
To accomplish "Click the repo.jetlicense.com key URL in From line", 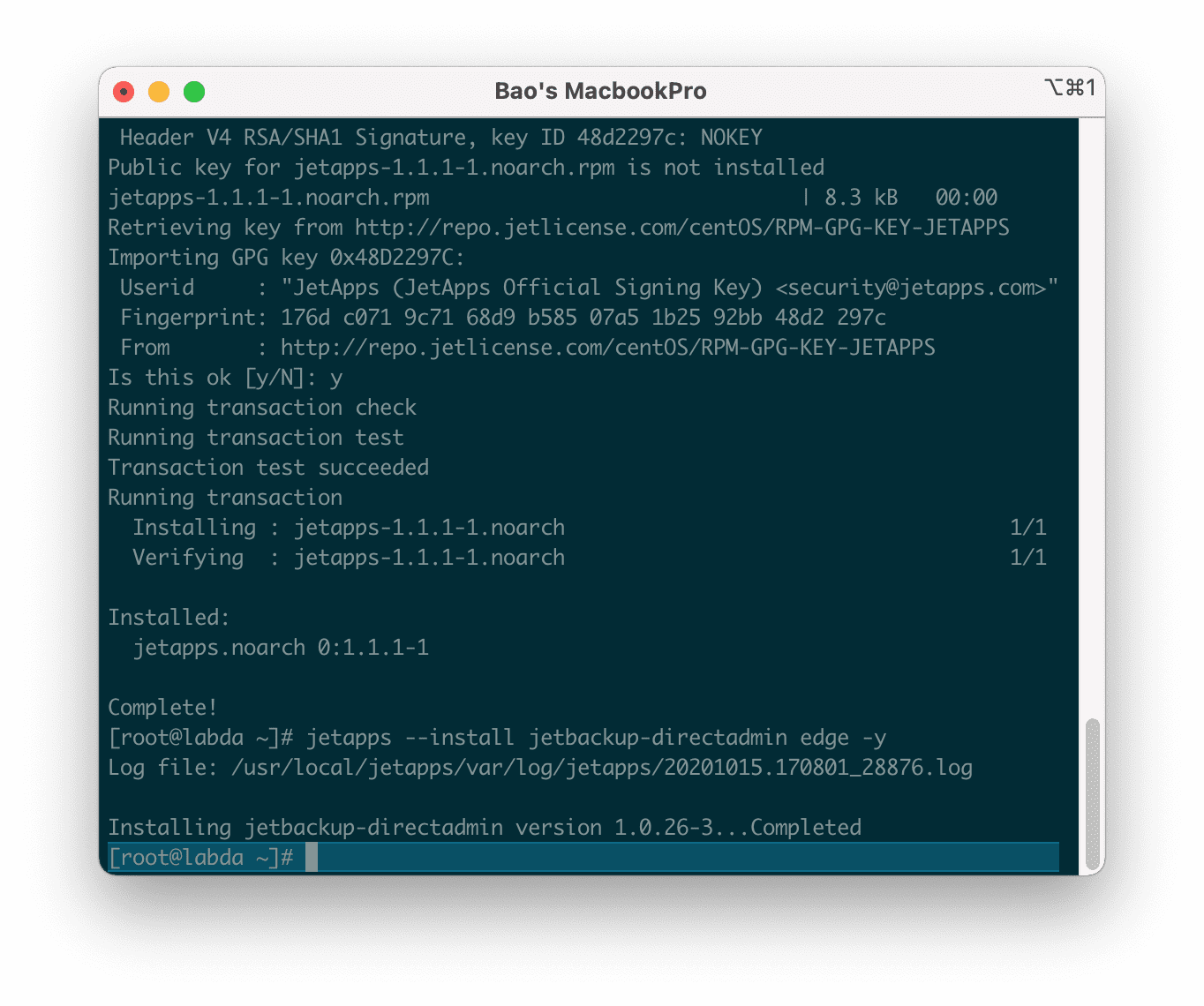I will 607,347.
